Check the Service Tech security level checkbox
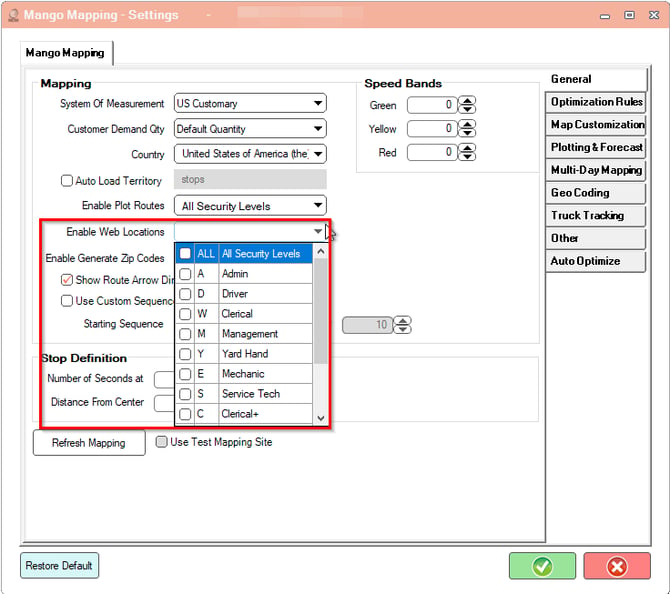 point(185,394)
